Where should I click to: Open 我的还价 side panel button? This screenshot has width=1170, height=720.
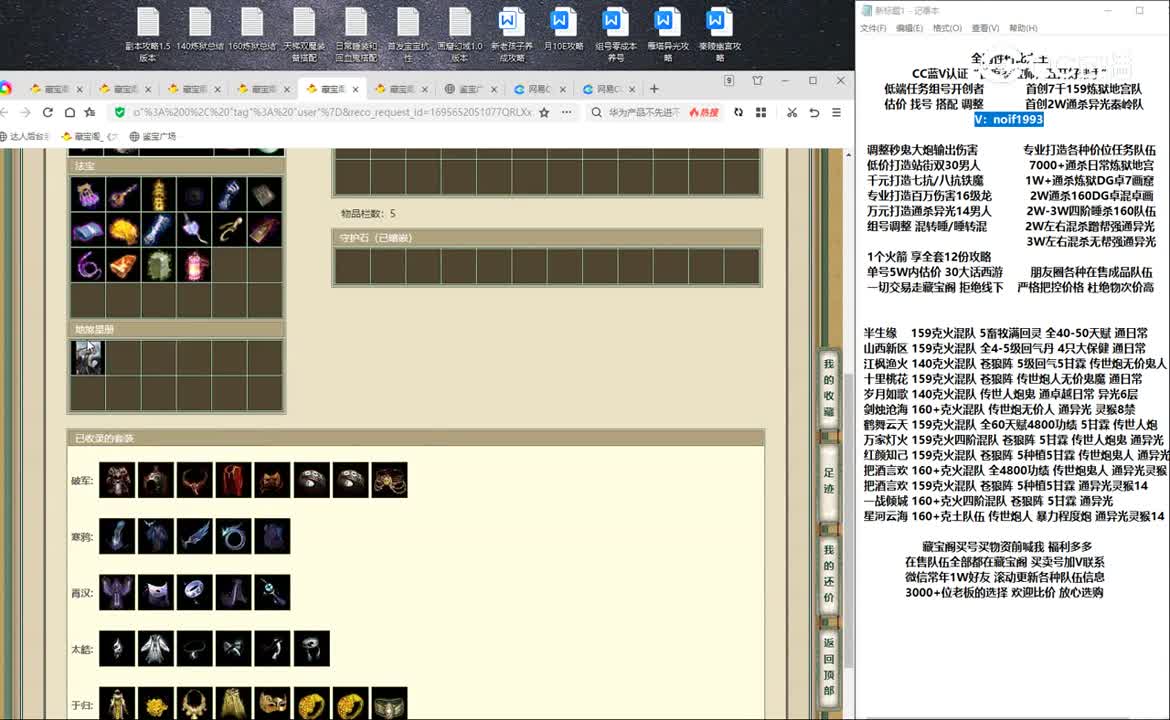[x=828, y=574]
